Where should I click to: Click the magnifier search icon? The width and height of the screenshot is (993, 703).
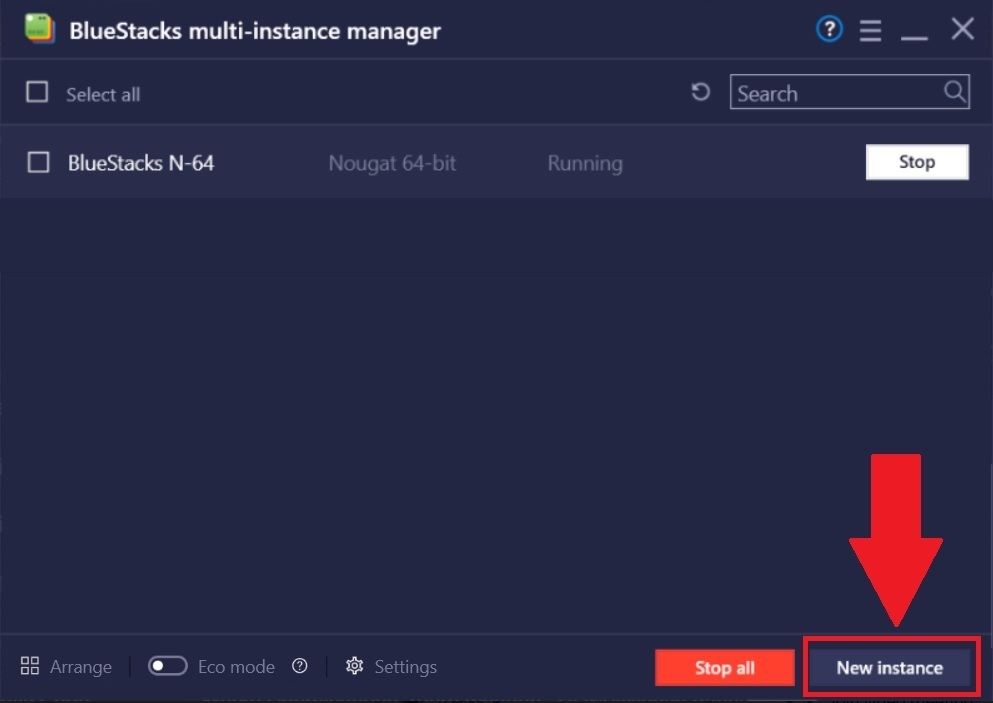click(x=954, y=92)
